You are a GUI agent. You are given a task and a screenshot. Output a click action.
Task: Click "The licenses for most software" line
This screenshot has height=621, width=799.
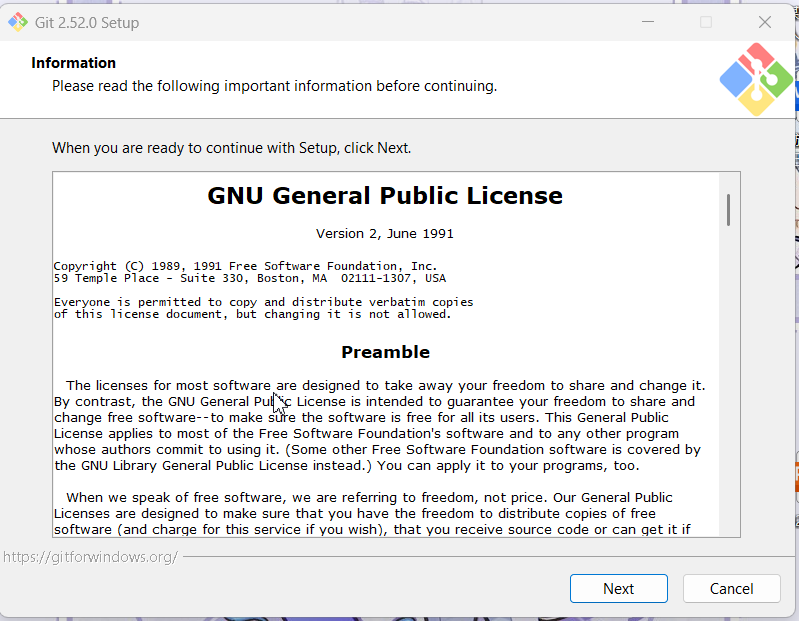(386, 386)
